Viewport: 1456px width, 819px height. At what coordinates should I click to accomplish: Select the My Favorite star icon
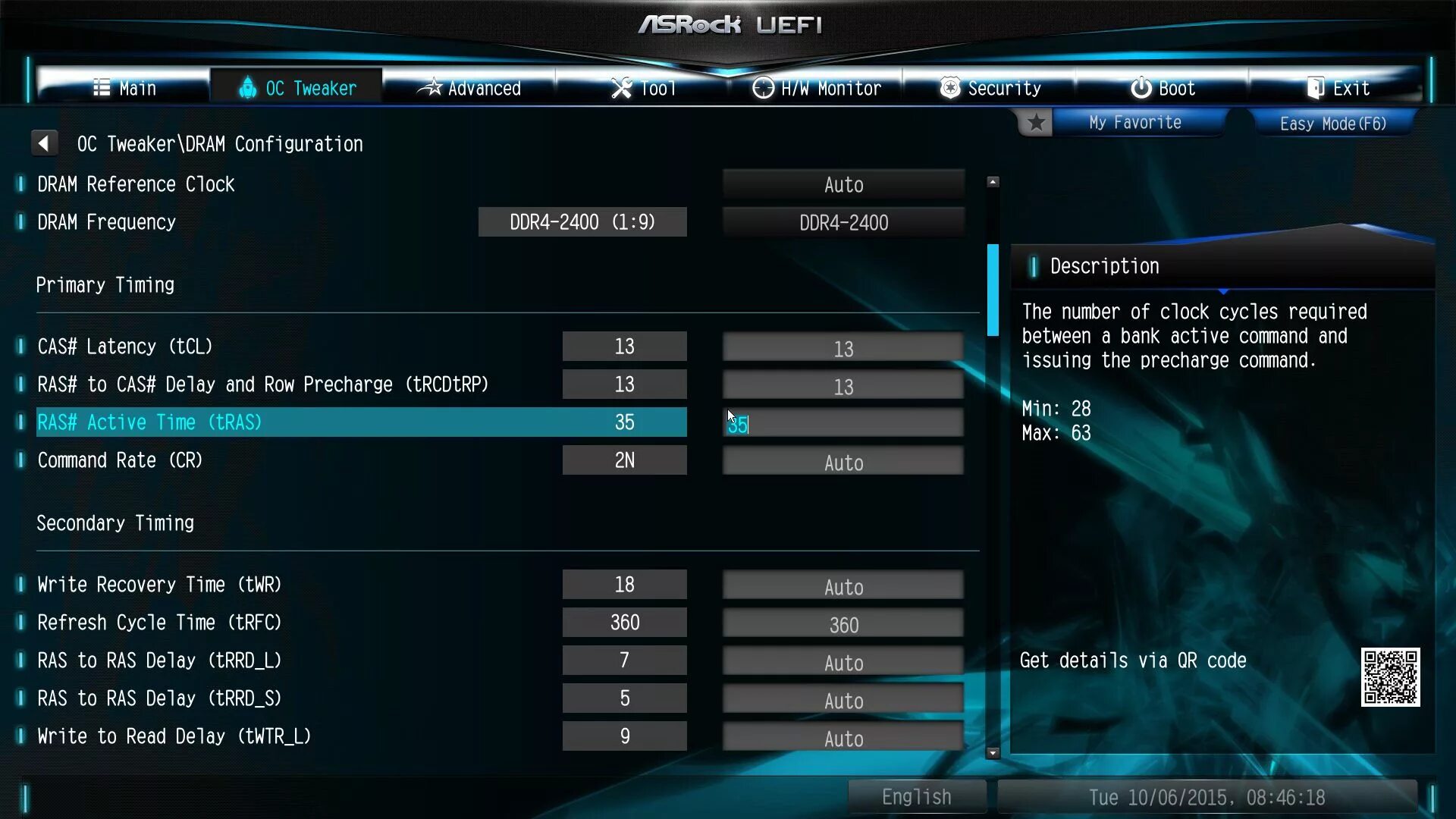click(1035, 122)
